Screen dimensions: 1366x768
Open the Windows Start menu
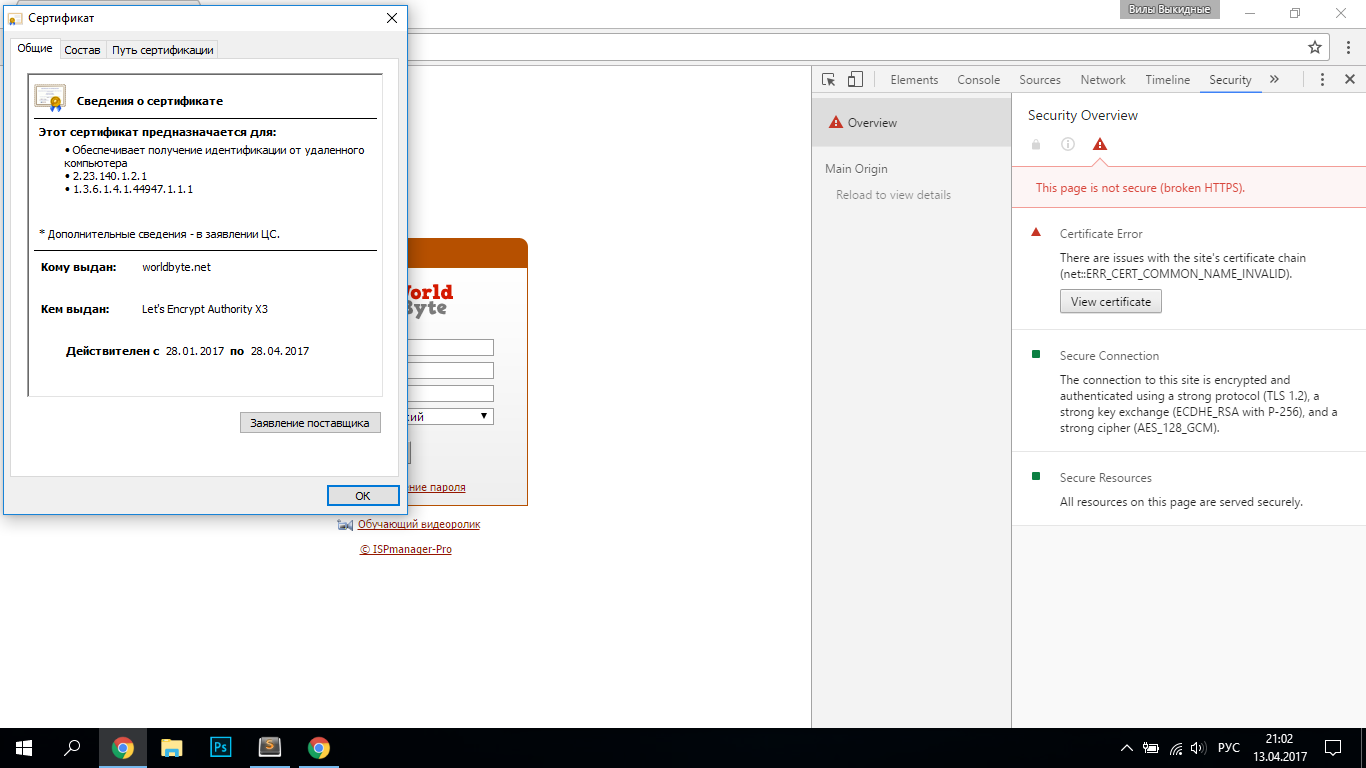[24, 748]
